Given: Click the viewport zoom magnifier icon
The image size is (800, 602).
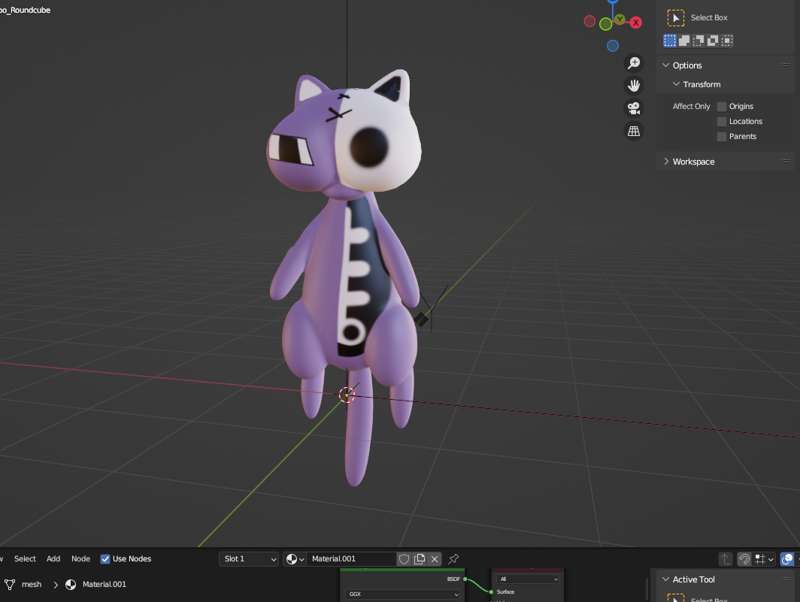Looking at the screenshot, I should (634, 63).
